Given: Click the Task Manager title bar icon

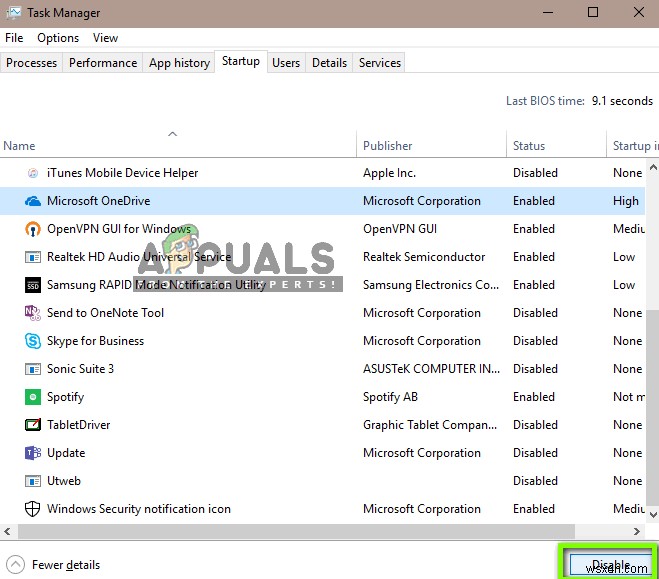Looking at the screenshot, I should (x=13, y=13).
